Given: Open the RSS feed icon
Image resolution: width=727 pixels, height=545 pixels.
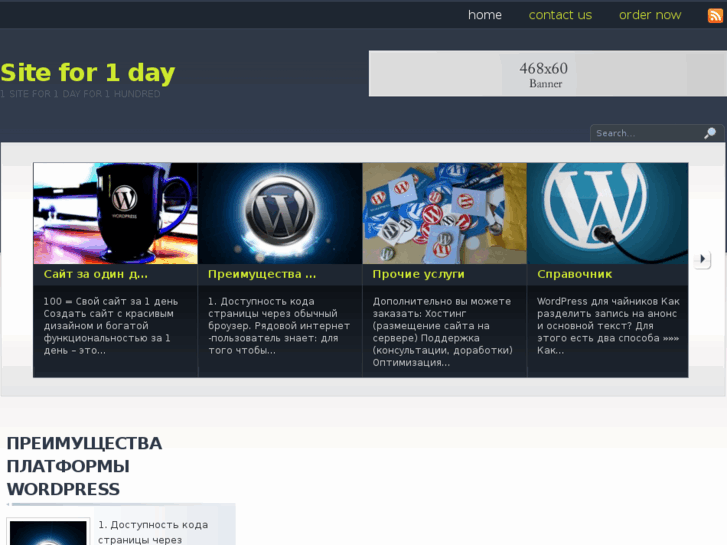Looking at the screenshot, I should point(715,15).
